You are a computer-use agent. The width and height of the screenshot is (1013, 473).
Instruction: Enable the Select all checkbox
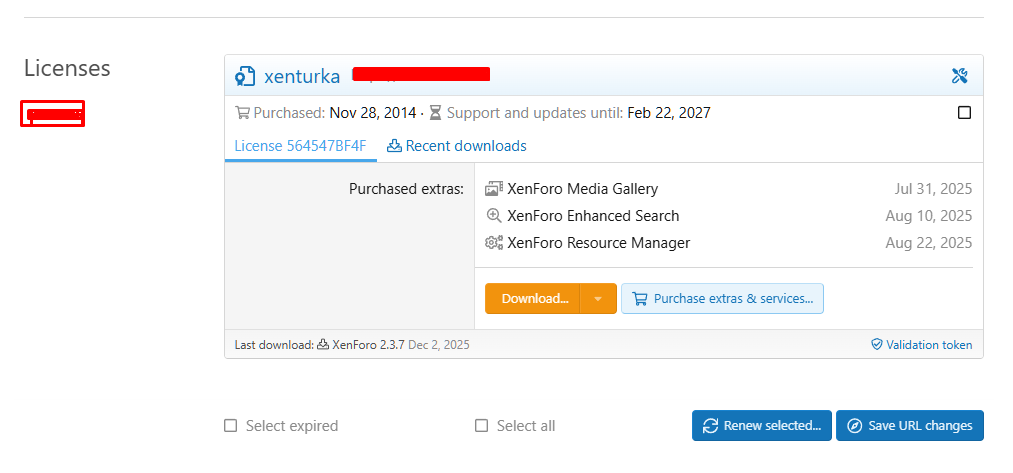481,426
